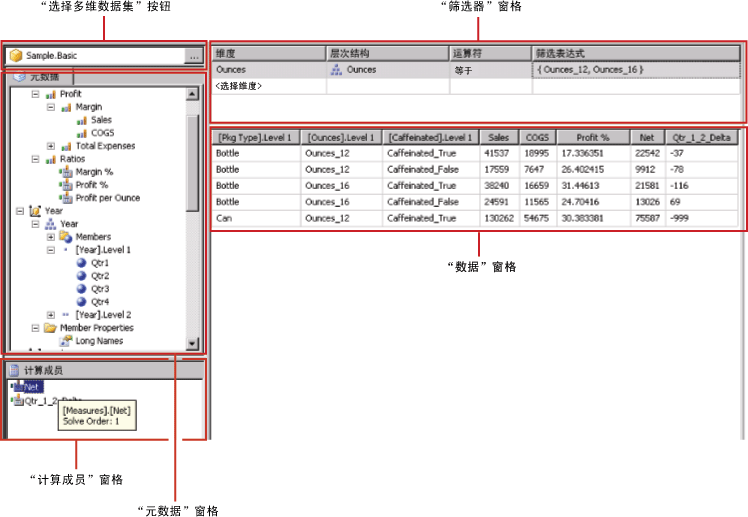Image resolution: width=748 pixels, height=517 pixels.
Task: Click the metadata tree scrollbar thumb
Action: tap(192, 163)
